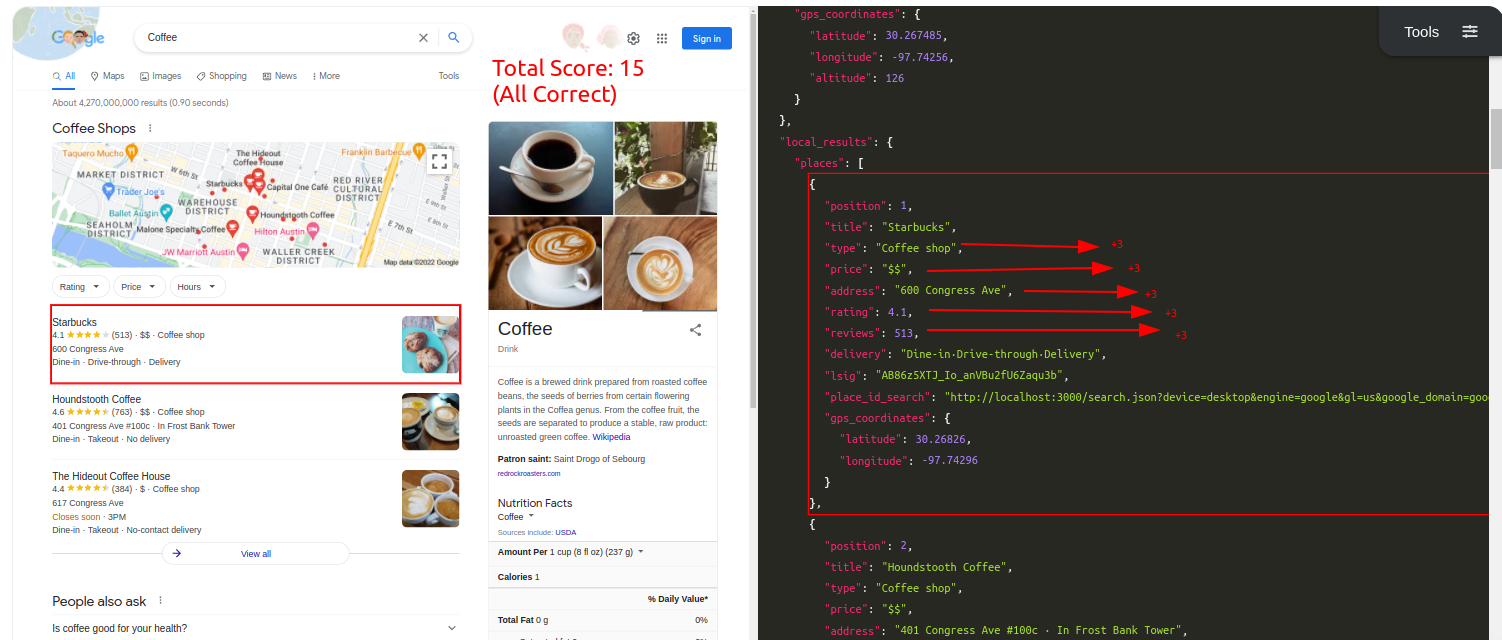Screen dimensions: 1502x640
Task: Click the share icon next to Coffee title
Action: 695,330
